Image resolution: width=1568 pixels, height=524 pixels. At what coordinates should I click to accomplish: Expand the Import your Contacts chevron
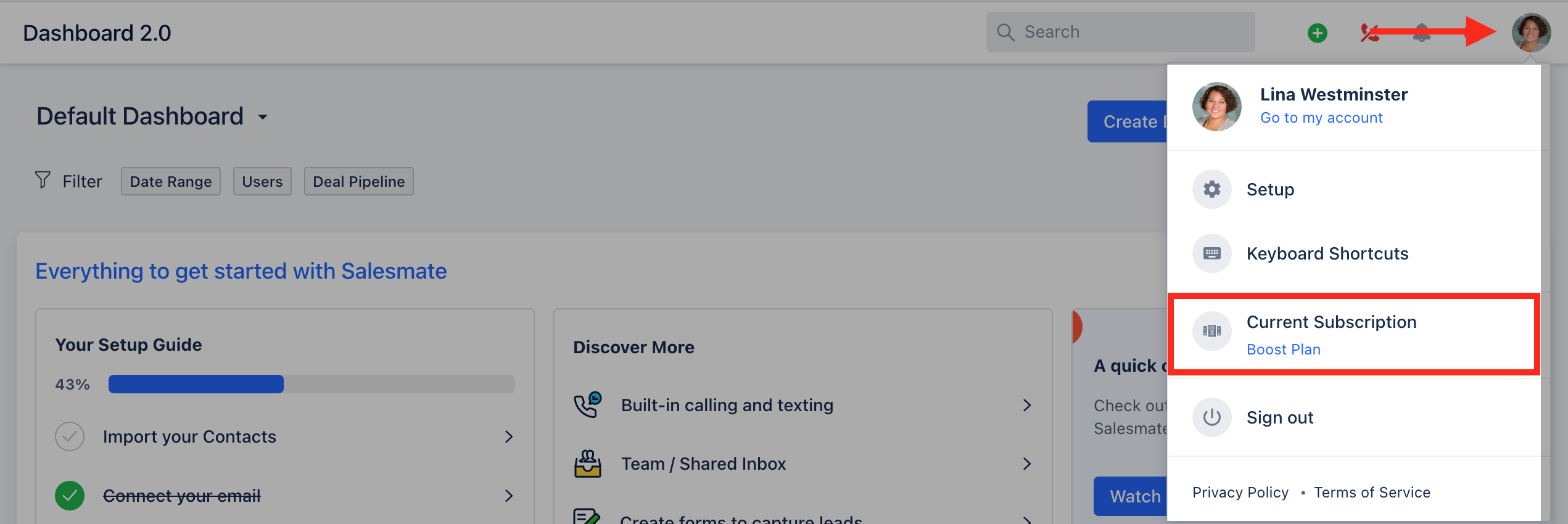(x=509, y=436)
